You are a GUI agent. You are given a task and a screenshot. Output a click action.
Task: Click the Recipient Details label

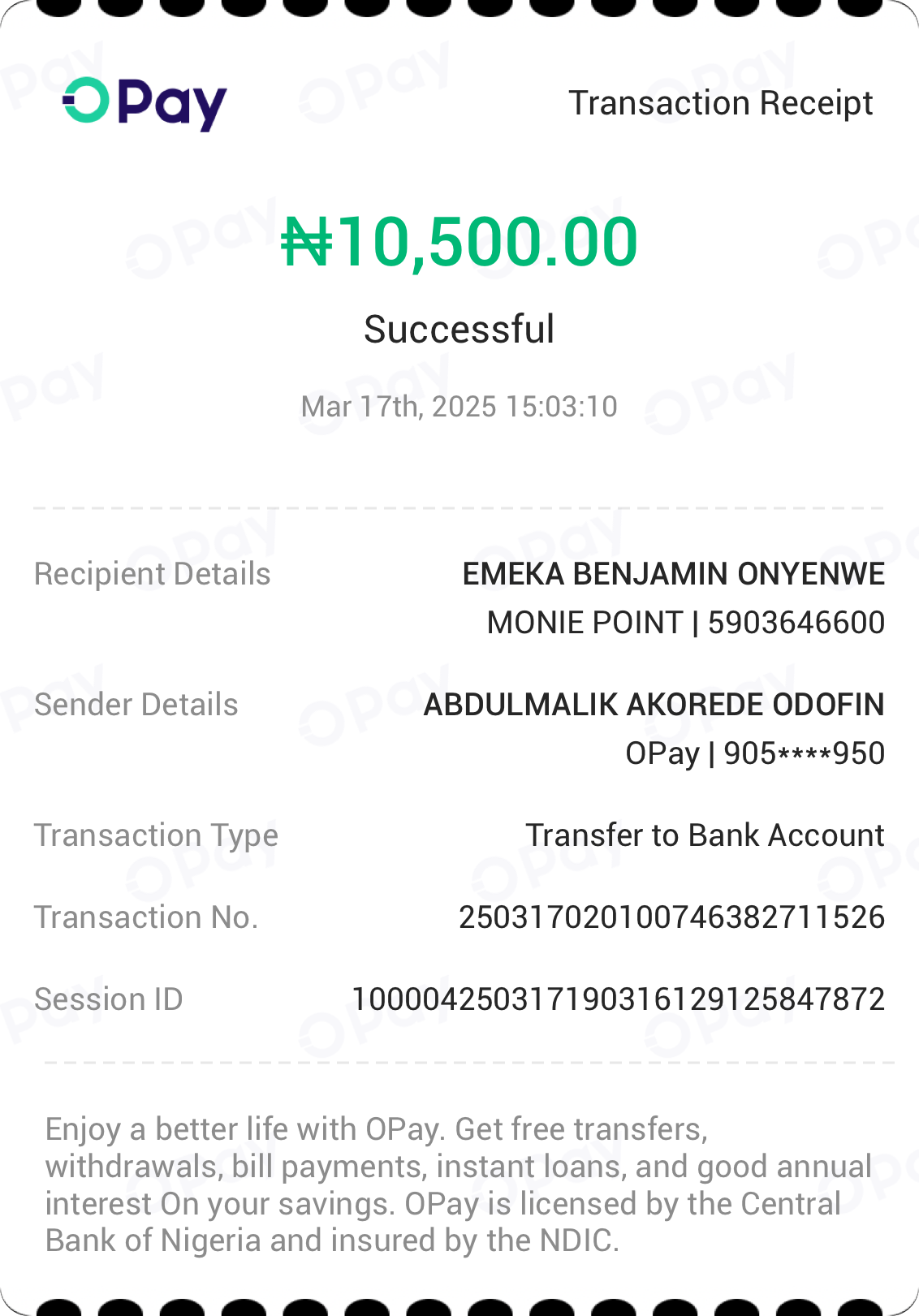click(x=152, y=574)
